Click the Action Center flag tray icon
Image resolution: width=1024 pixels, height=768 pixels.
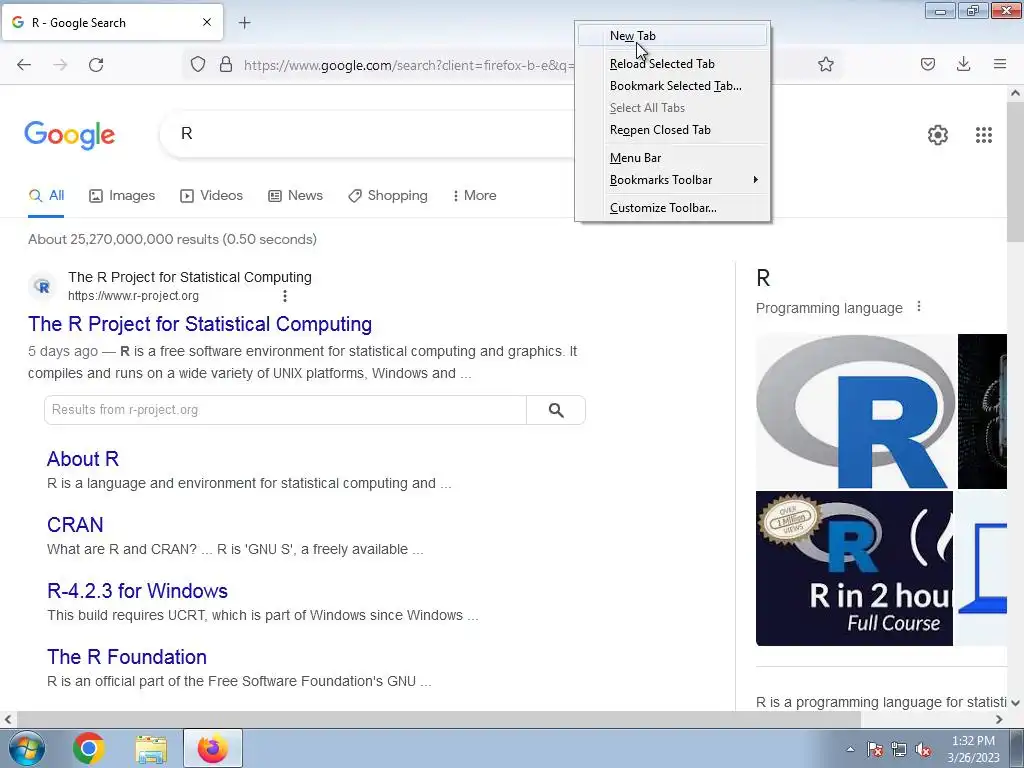875,750
